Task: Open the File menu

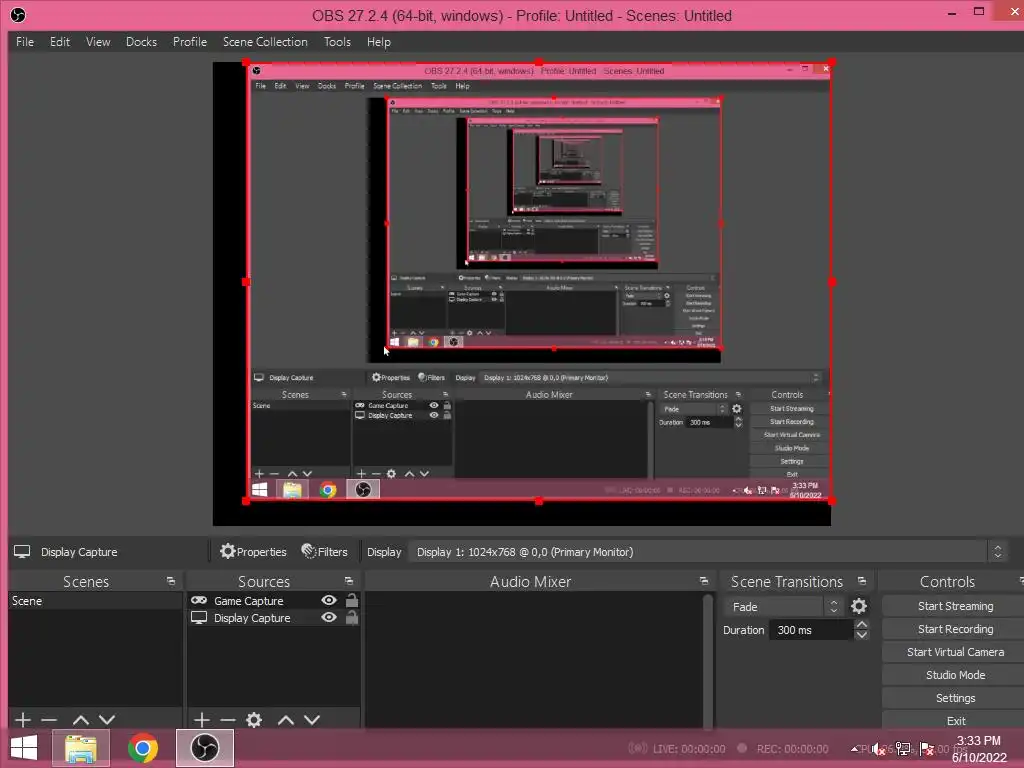Action: pyautogui.click(x=25, y=42)
